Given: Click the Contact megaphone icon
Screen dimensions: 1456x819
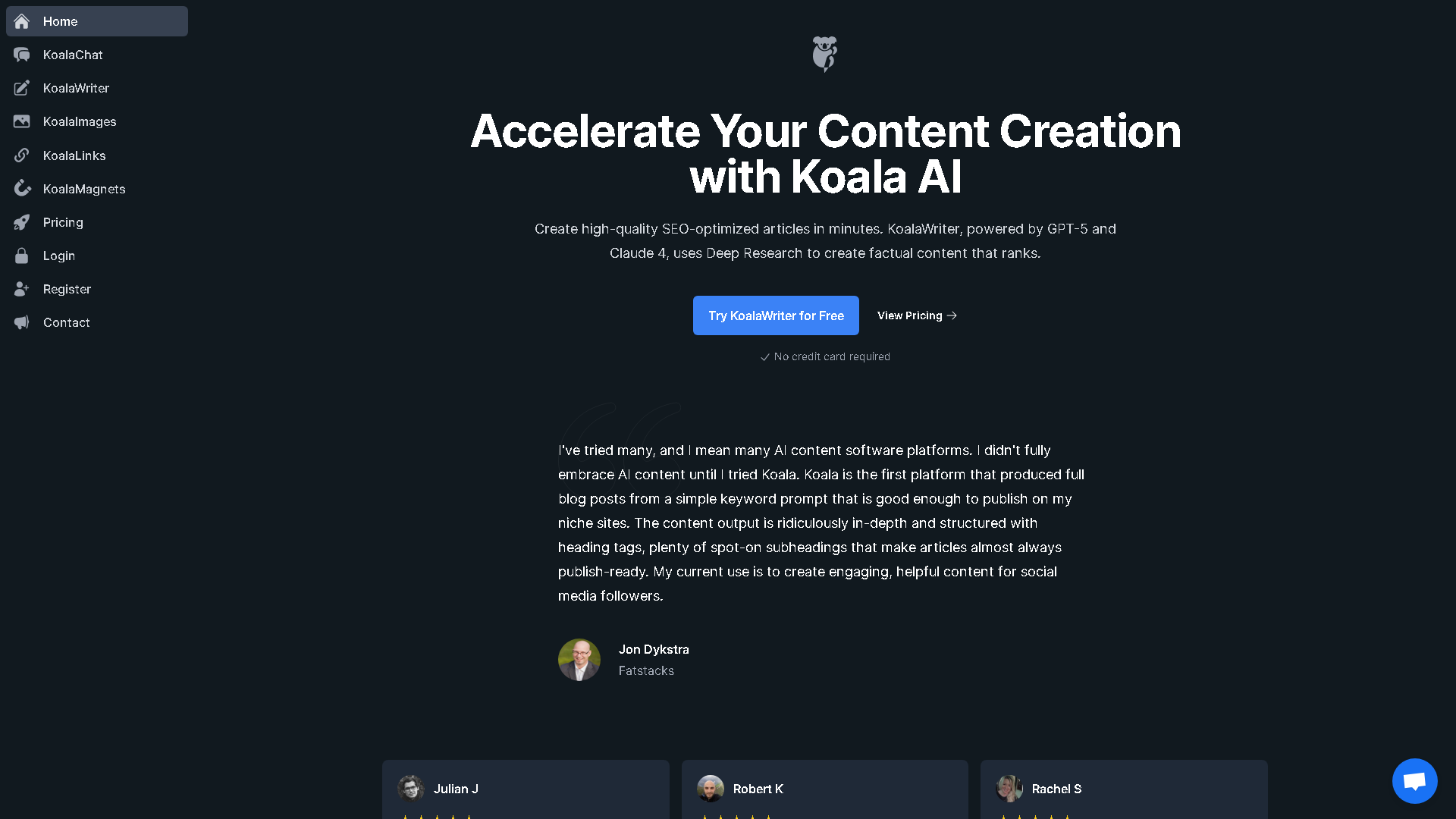Looking at the screenshot, I should pyautogui.click(x=21, y=322).
